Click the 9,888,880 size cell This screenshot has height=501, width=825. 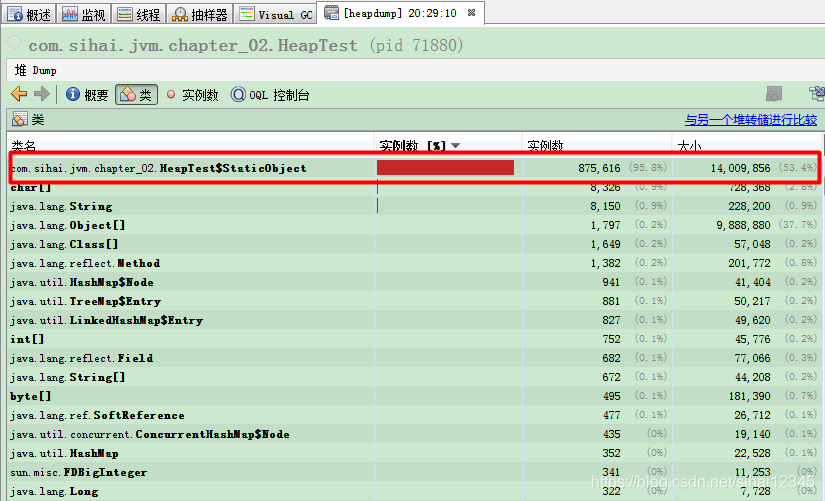pyautogui.click(x=743, y=225)
